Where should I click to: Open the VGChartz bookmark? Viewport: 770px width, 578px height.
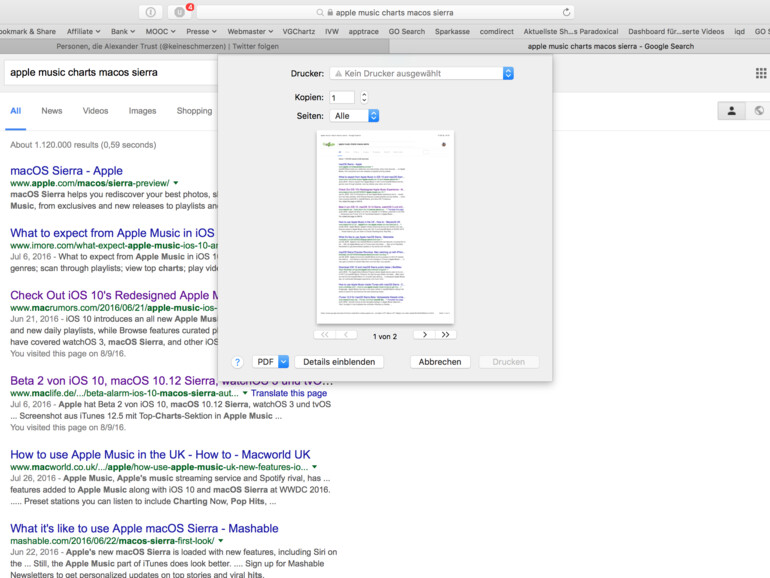299,31
